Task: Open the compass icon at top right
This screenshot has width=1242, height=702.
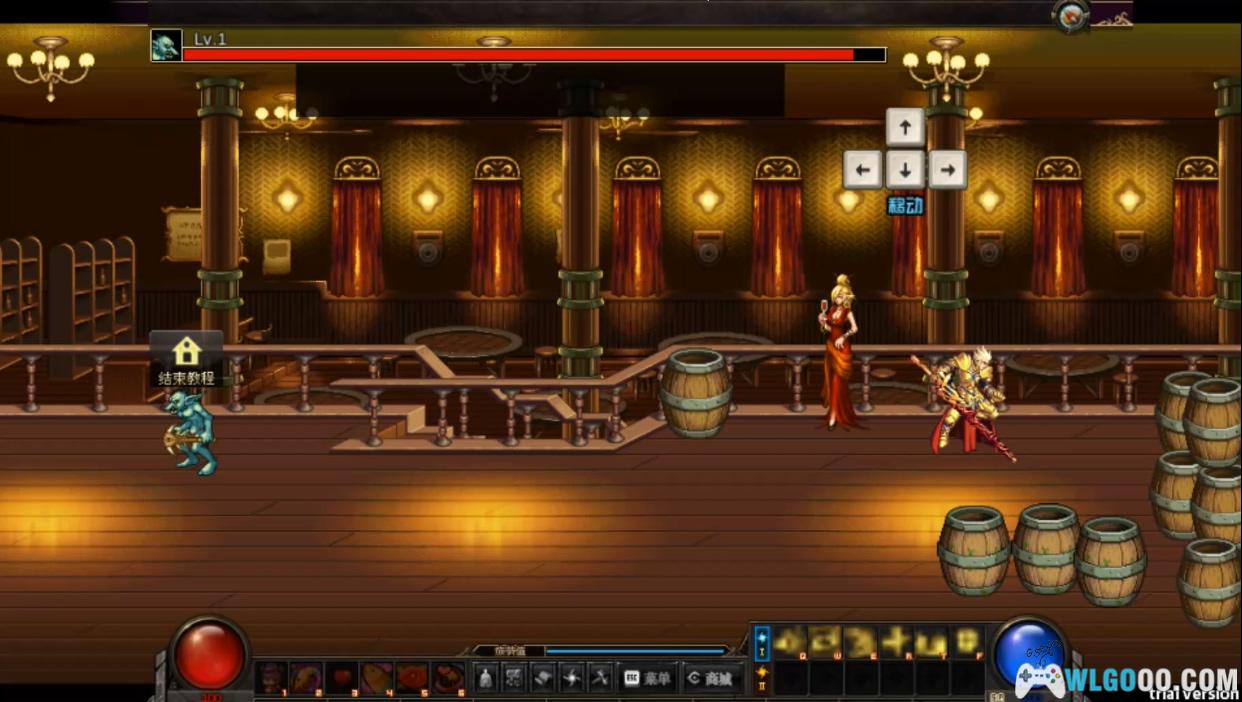Action: click(1071, 16)
